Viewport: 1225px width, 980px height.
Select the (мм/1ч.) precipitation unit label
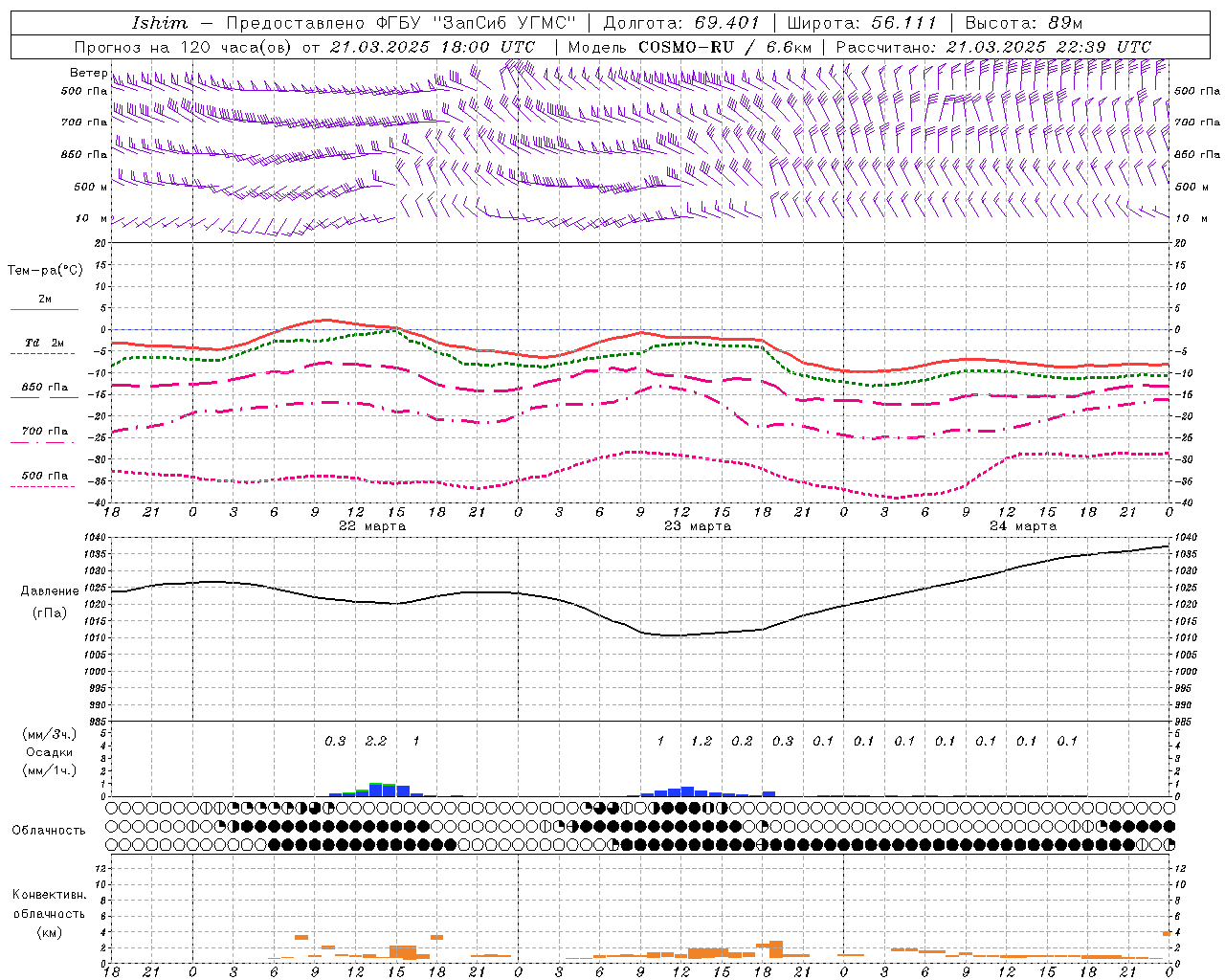click(x=50, y=770)
